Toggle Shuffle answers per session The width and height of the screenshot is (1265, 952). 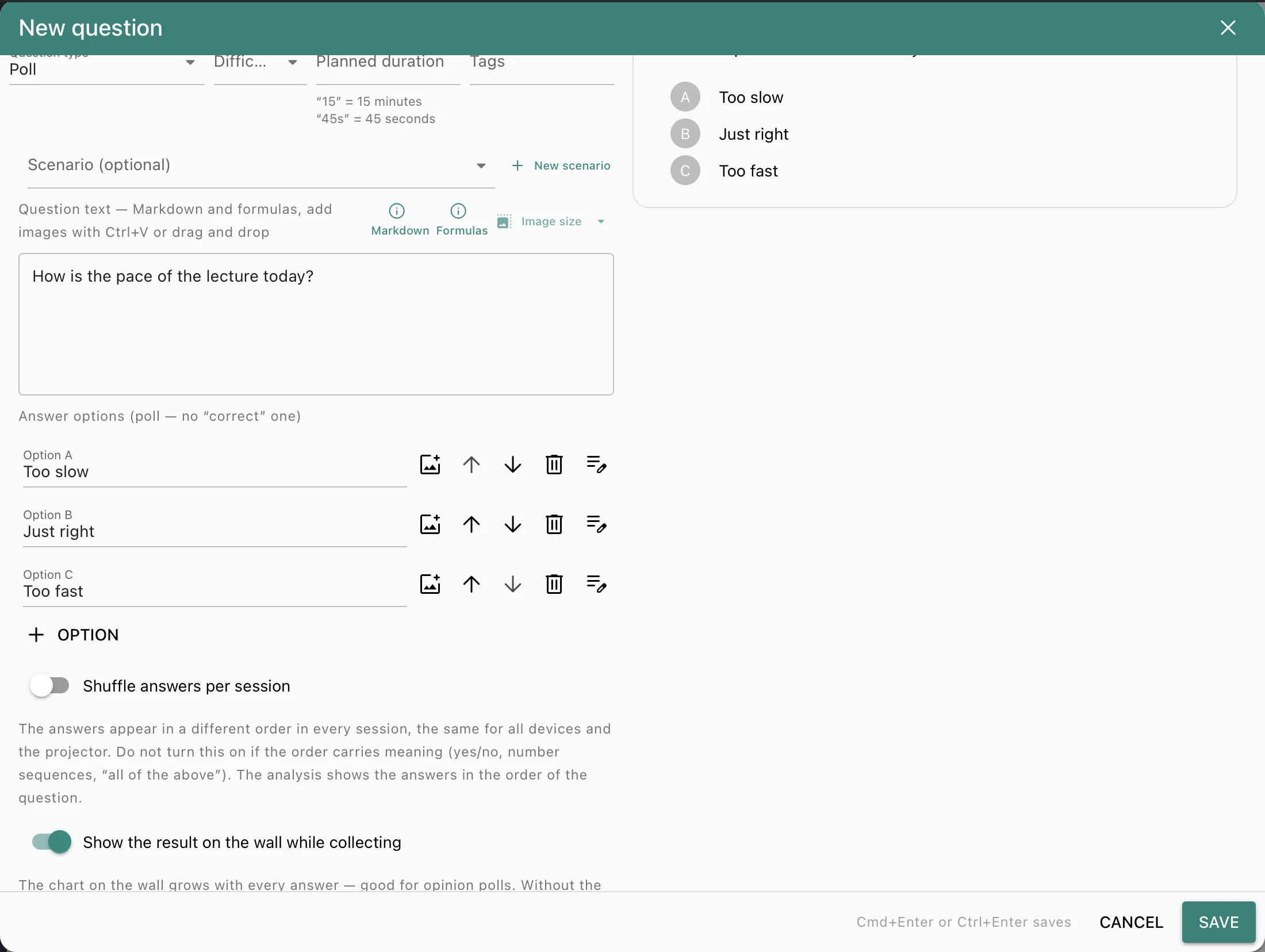pyautogui.click(x=50, y=686)
